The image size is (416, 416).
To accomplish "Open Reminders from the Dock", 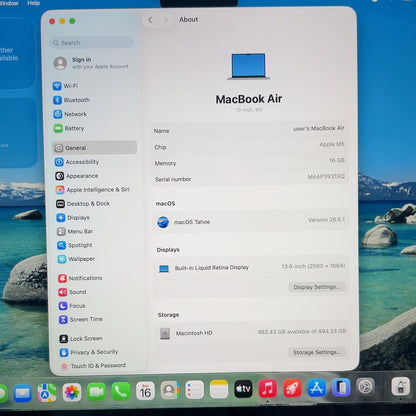I will [x=194, y=390].
